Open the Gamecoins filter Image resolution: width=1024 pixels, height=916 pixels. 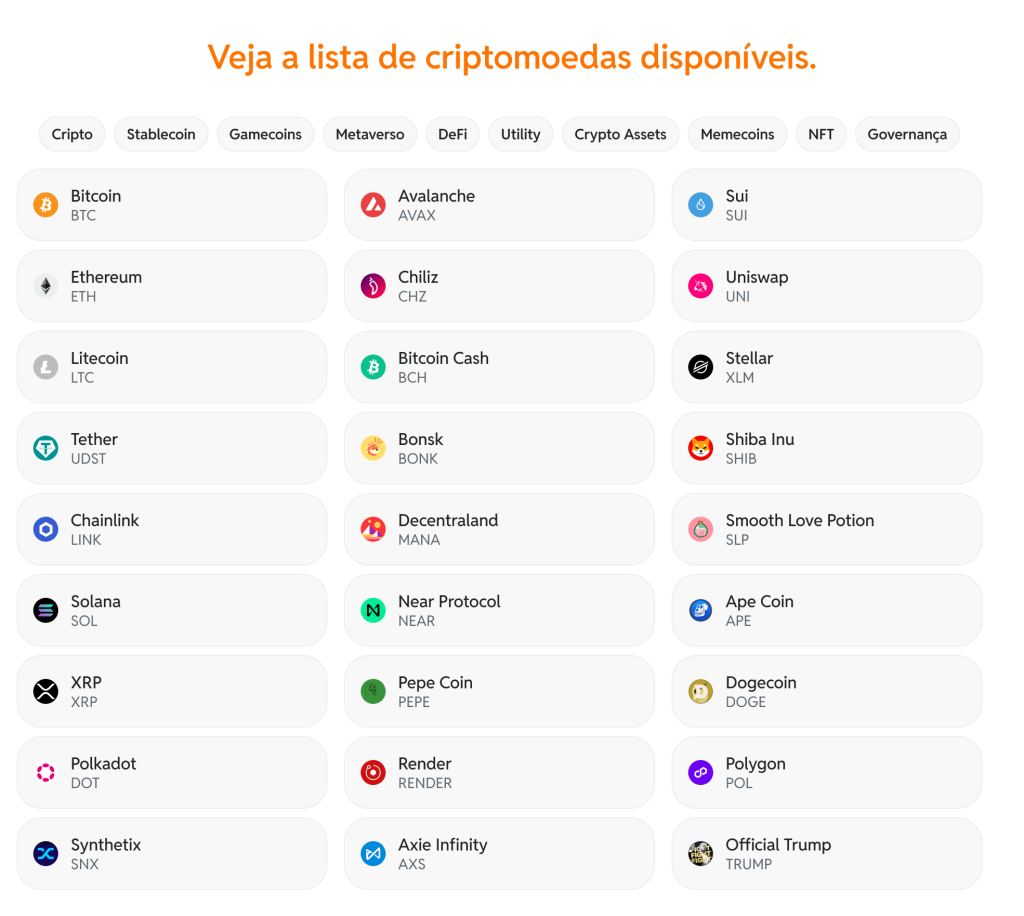[264, 134]
